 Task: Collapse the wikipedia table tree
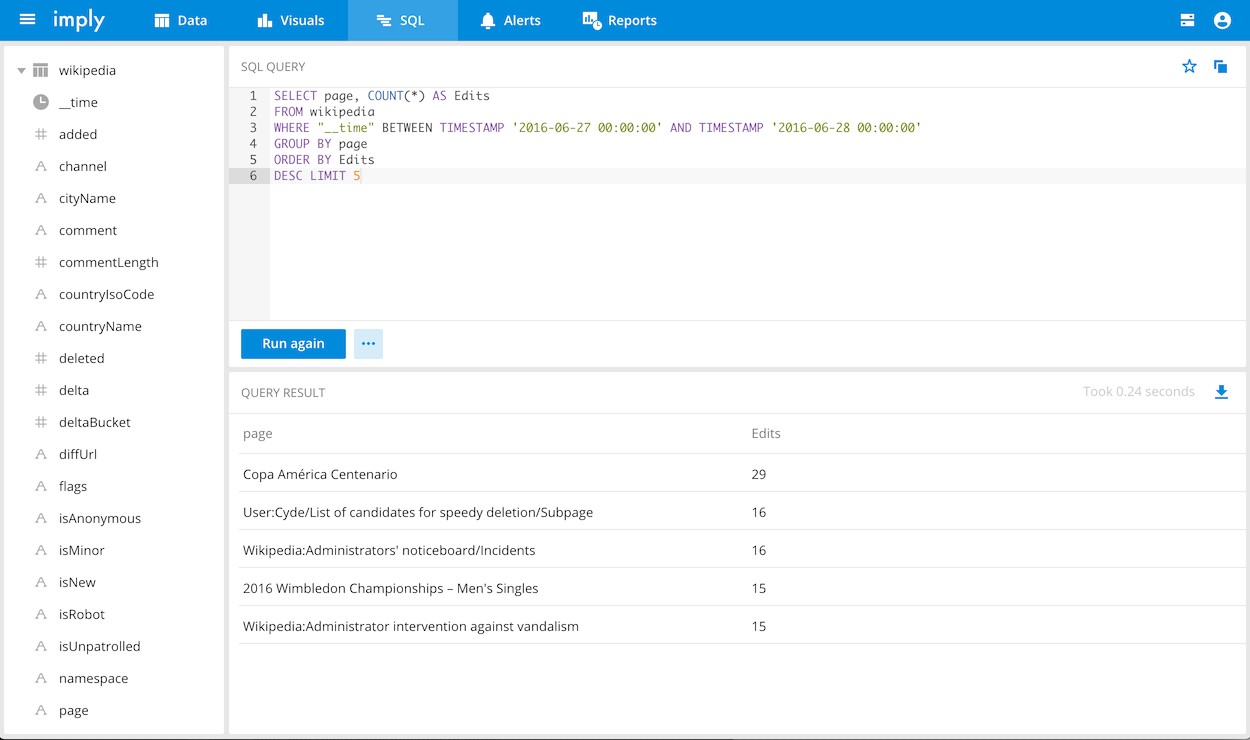tap(21, 71)
